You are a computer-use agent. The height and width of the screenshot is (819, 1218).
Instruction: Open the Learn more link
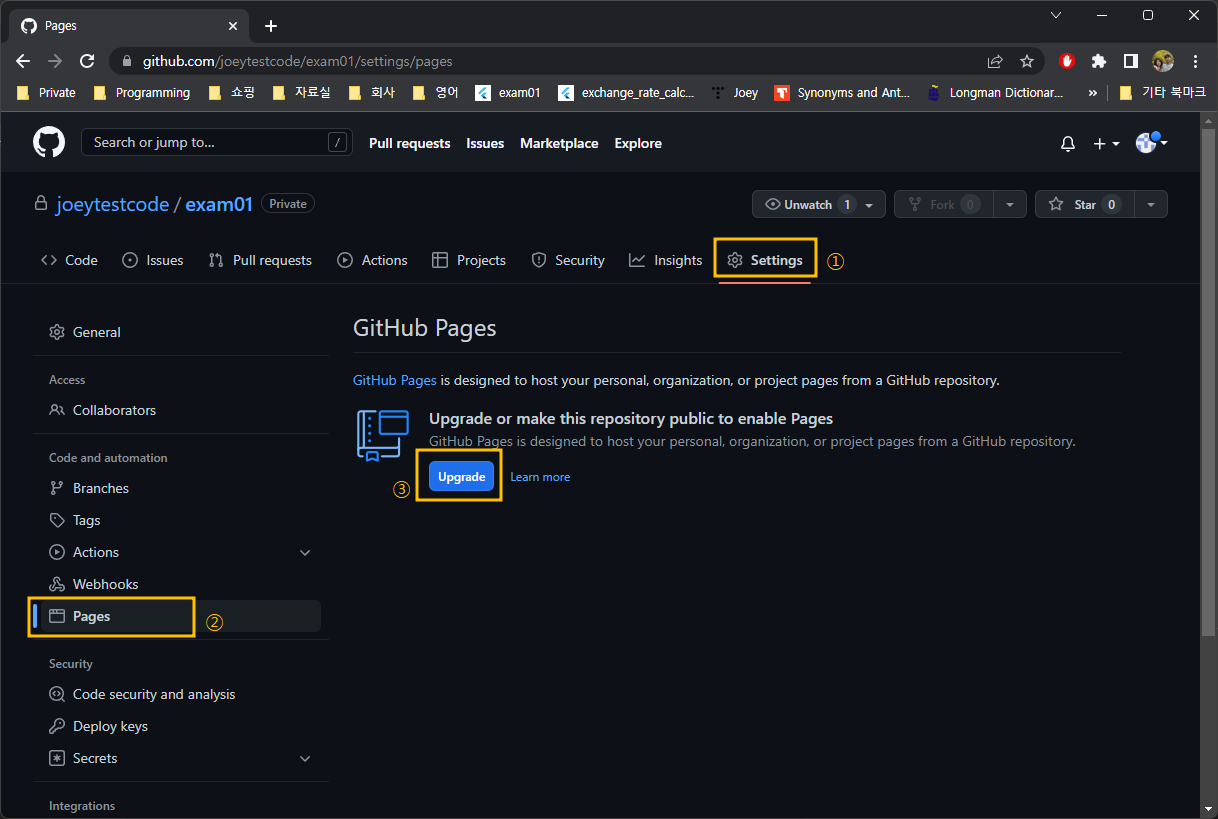click(540, 477)
